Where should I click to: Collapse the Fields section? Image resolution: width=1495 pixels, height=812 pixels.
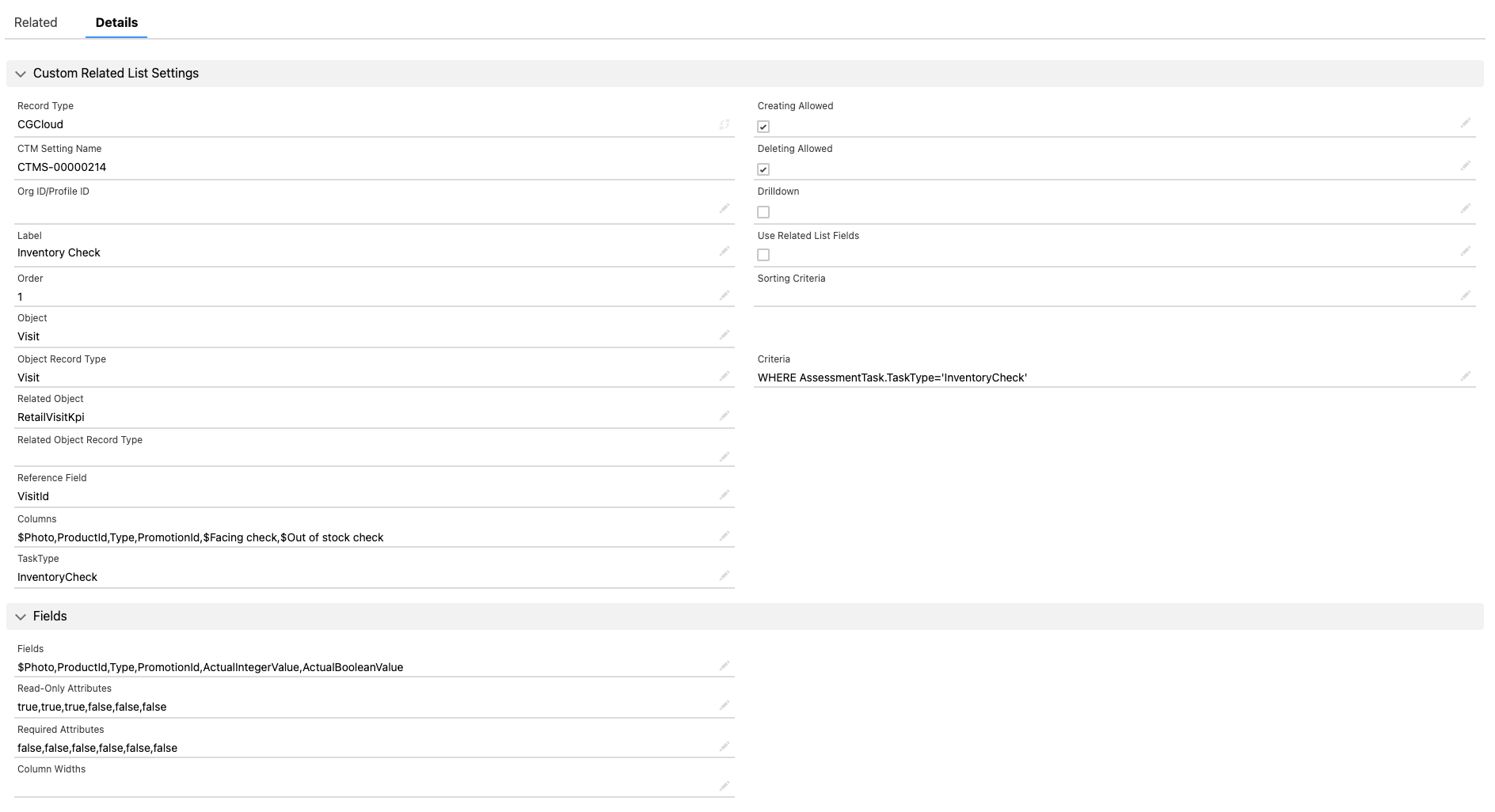[x=21, y=616]
